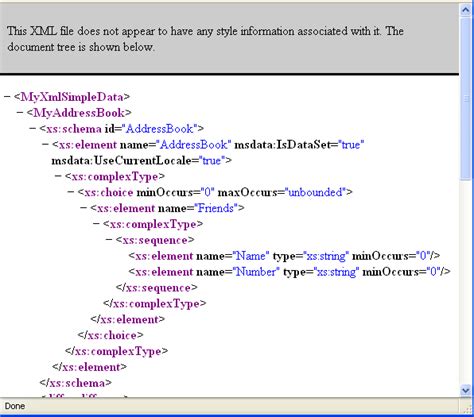Collapse the nested xs:complexType under Friends
The image size is (474, 417).
(x=96, y=224)
